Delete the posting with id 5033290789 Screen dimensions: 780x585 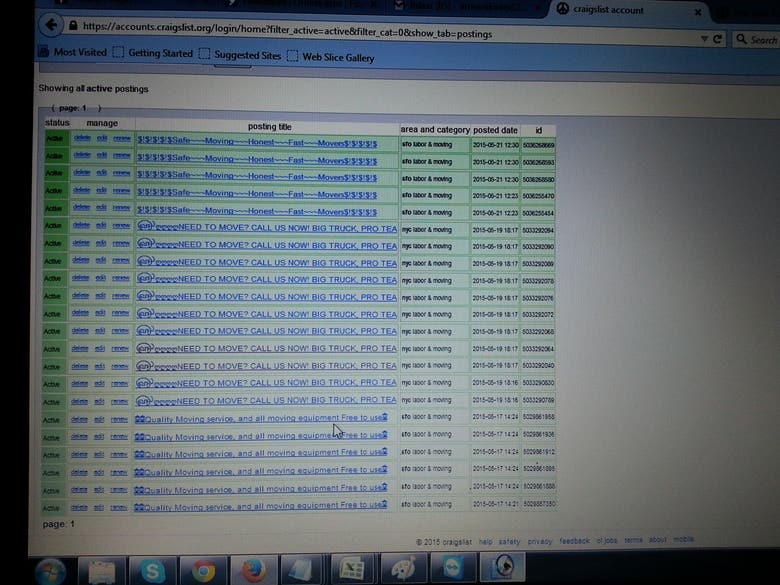(x=80, y=401)
